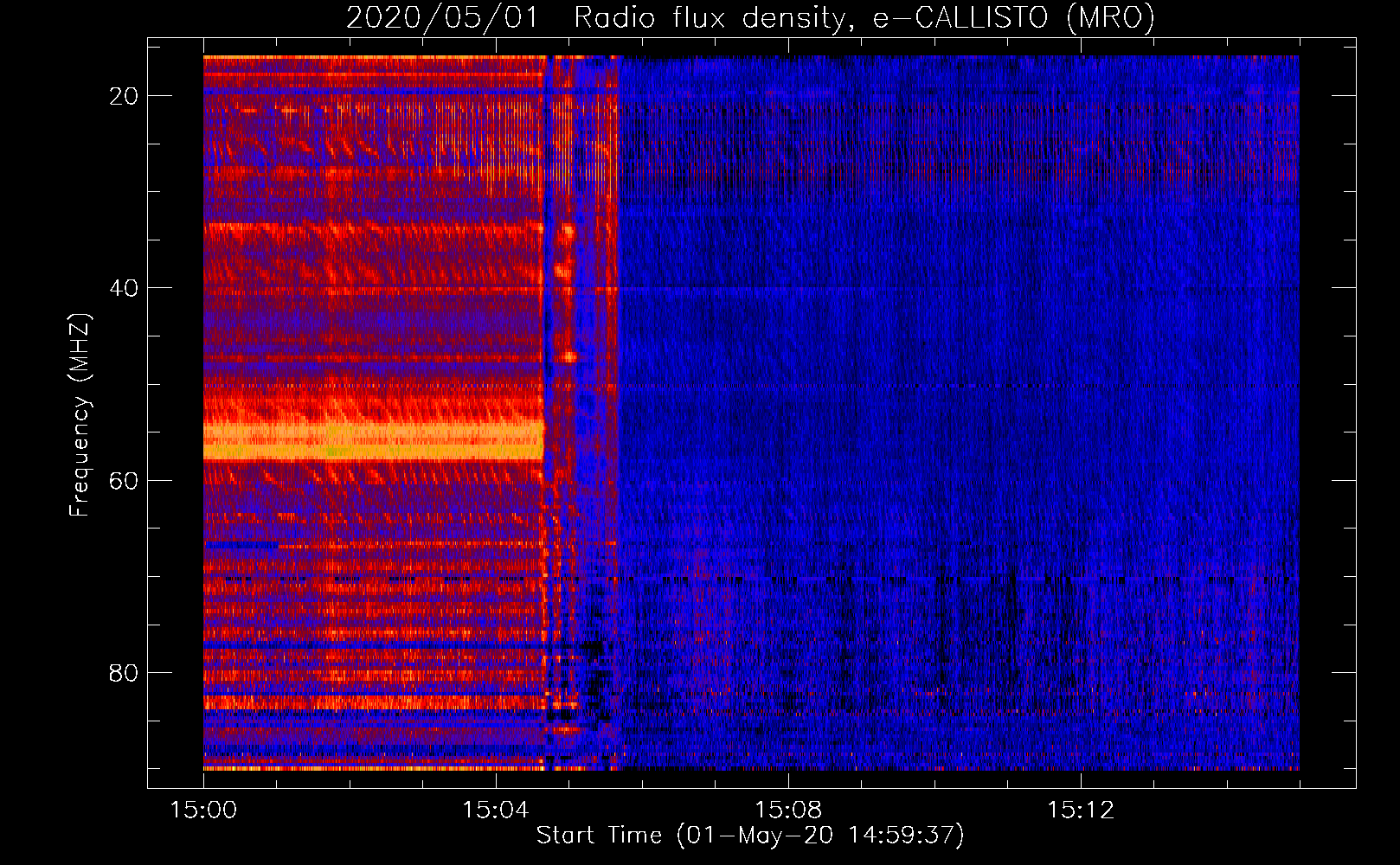Viewport: 1400px width, 865px height.
Task: Click the "Frequency (MHZ)" axis label
Action: coord(79,415)
